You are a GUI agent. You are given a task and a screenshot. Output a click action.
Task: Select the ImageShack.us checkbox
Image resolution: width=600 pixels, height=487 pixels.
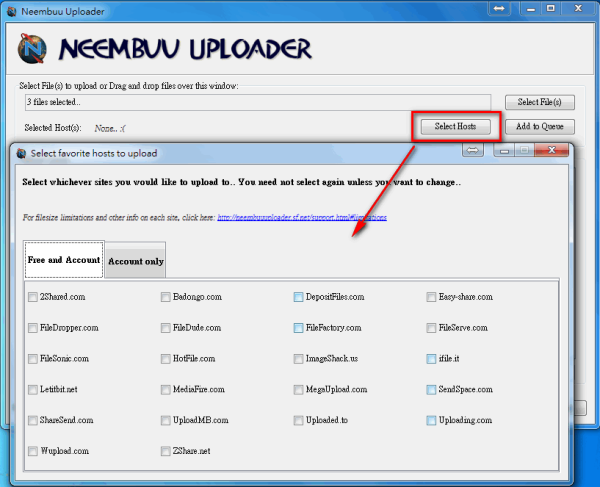[298, 358]
